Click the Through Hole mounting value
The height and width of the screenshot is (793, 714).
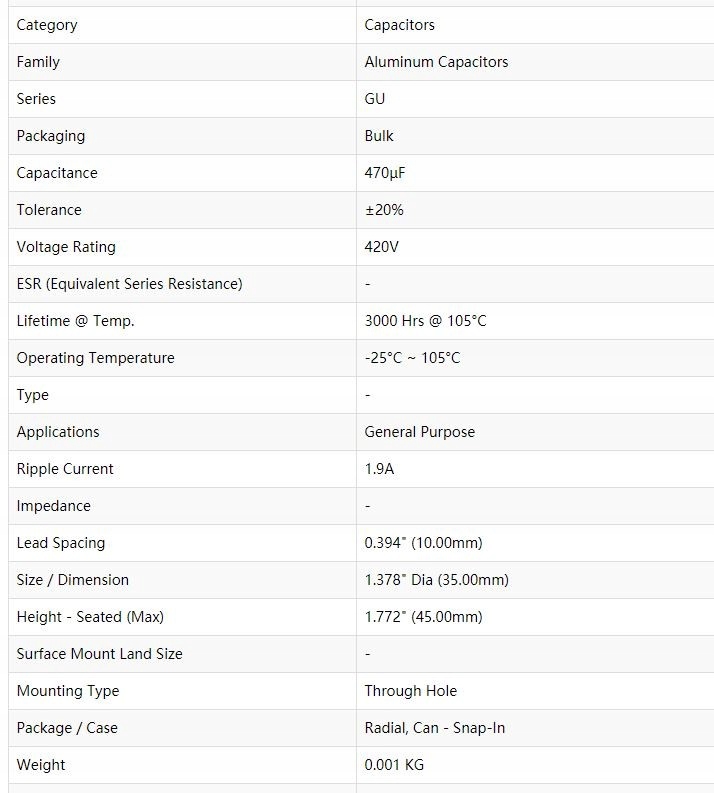tap(410, 691)
